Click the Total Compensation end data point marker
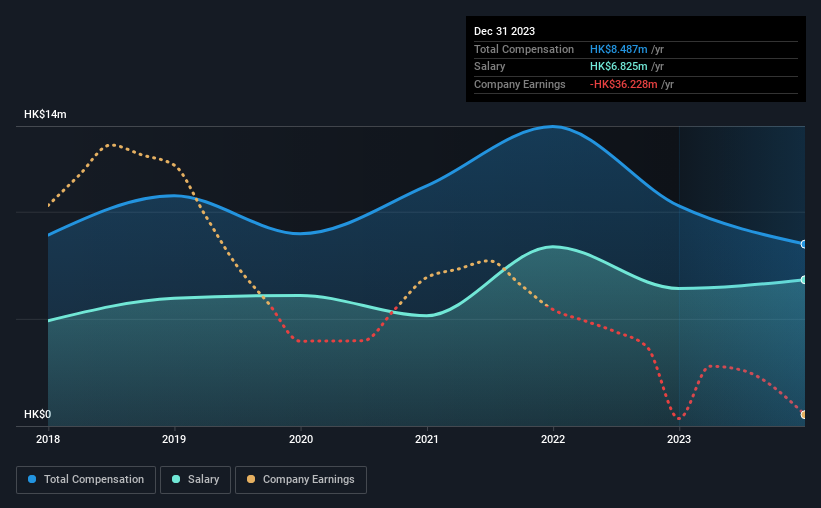 (x=803, y=244)
